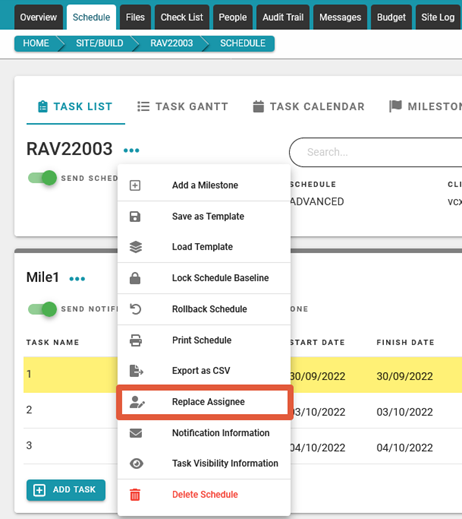Open the three-dot menu beside Mile1
Screen dimensions: 462x519
pos(77,279)
